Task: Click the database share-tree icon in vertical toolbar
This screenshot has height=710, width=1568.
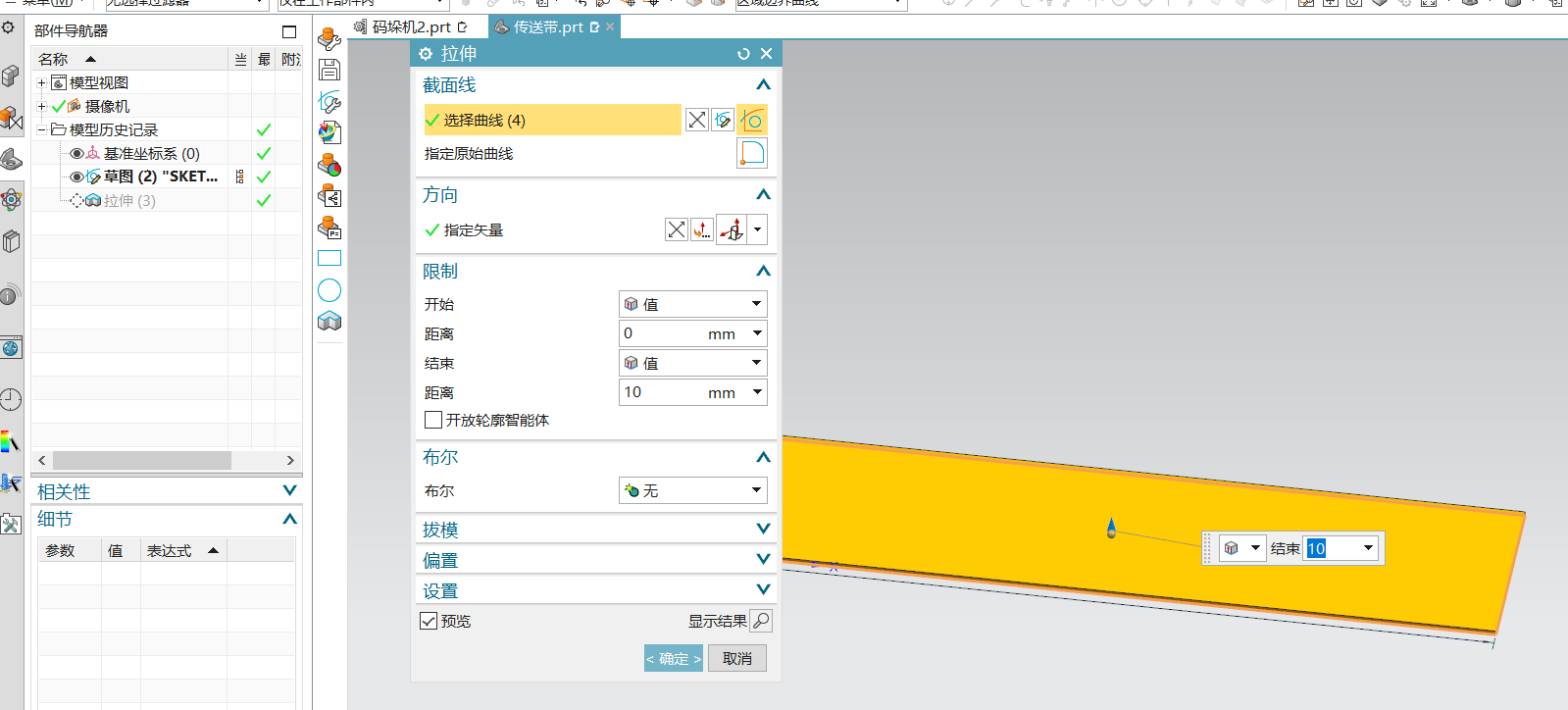Action: click(329, 196)
